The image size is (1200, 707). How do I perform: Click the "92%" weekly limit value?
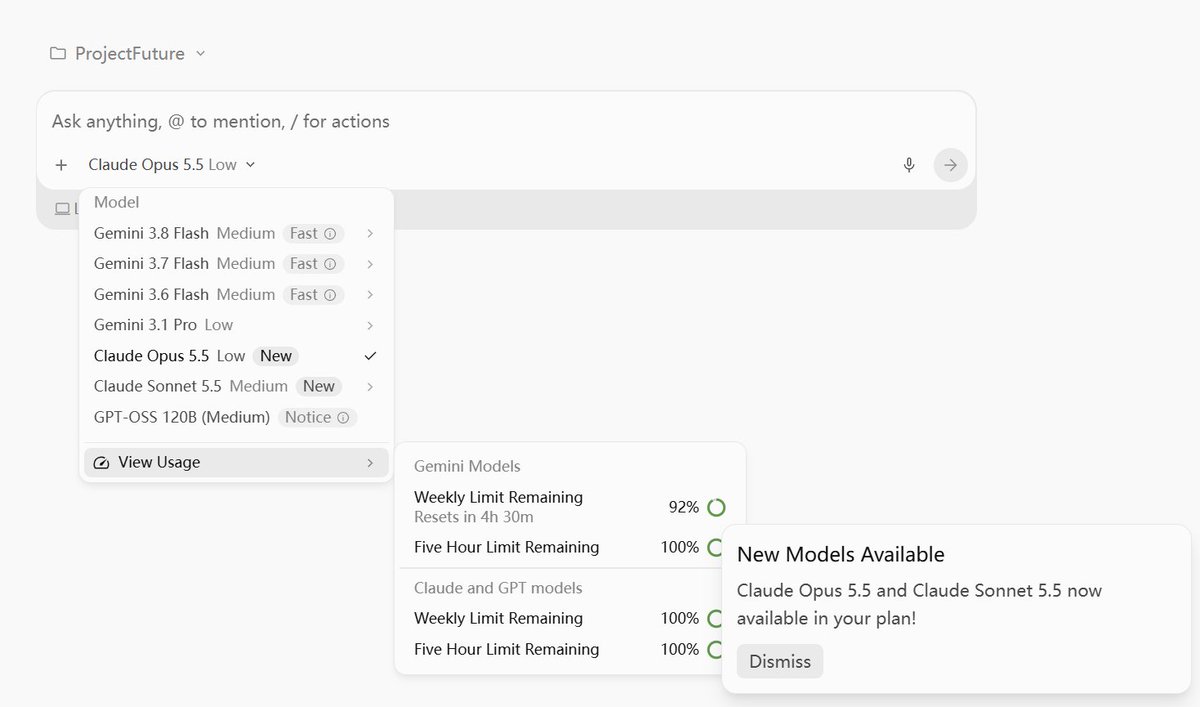coord(684,507)
